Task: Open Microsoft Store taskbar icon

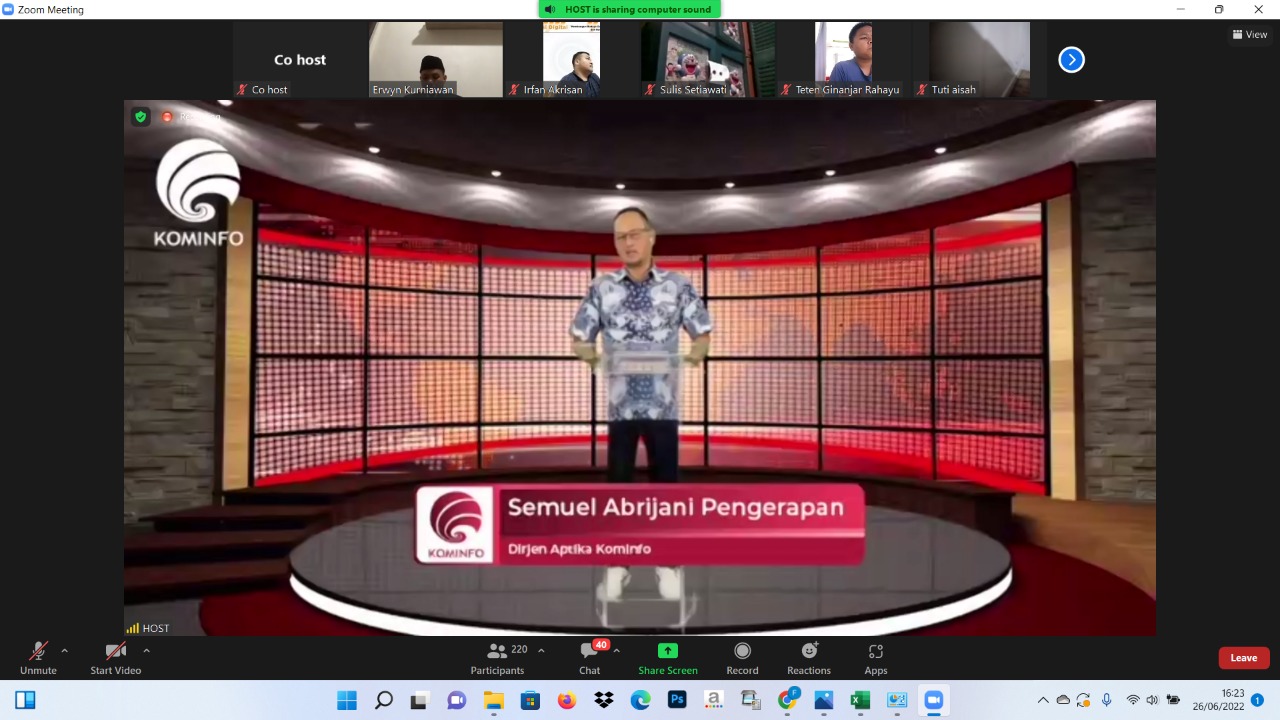Action: (530, 700)
